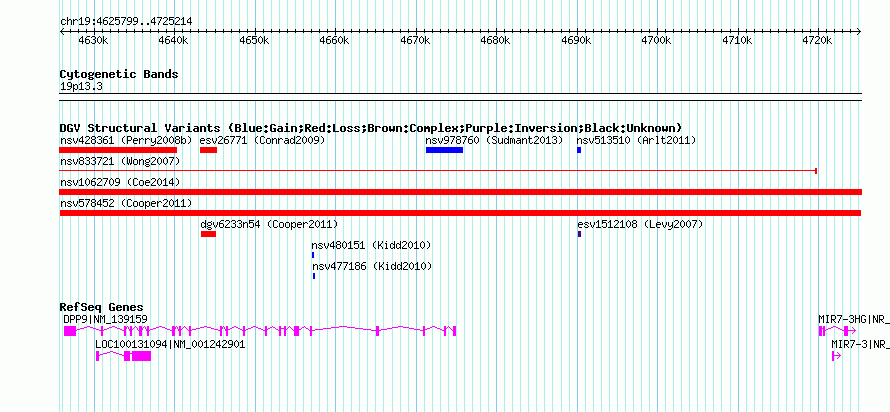Click the 4630k ruler position
This screenshot has height=412, width=890.
tap(93, 40)
